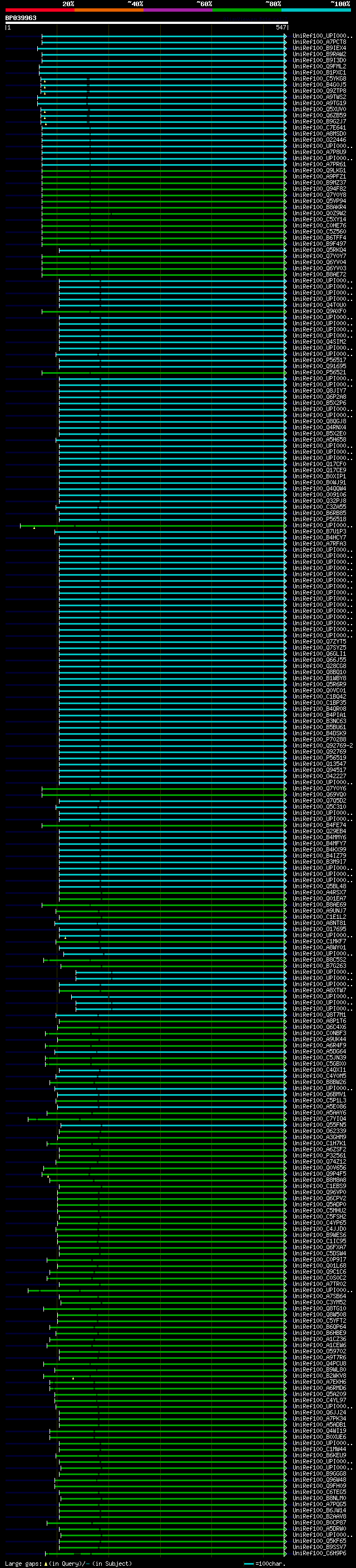Image resolution: width=356 pixels, height=1568 pixels.
Task: Select hit label UniRef100_Q6GLI1
Action: pyautogui.click(x=319, y=654)
